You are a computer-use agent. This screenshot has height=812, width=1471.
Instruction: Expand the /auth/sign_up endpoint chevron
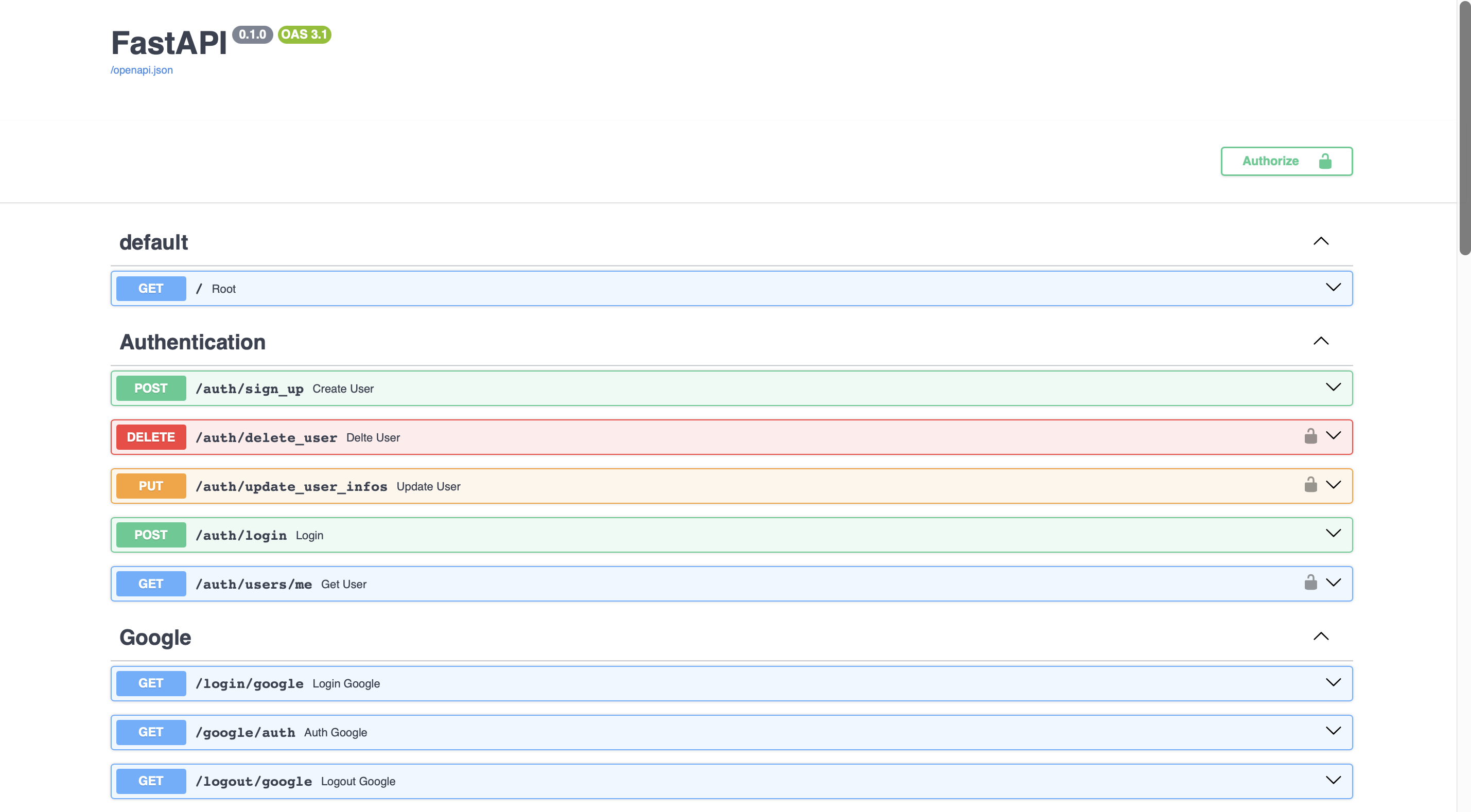click(1334, 387)
